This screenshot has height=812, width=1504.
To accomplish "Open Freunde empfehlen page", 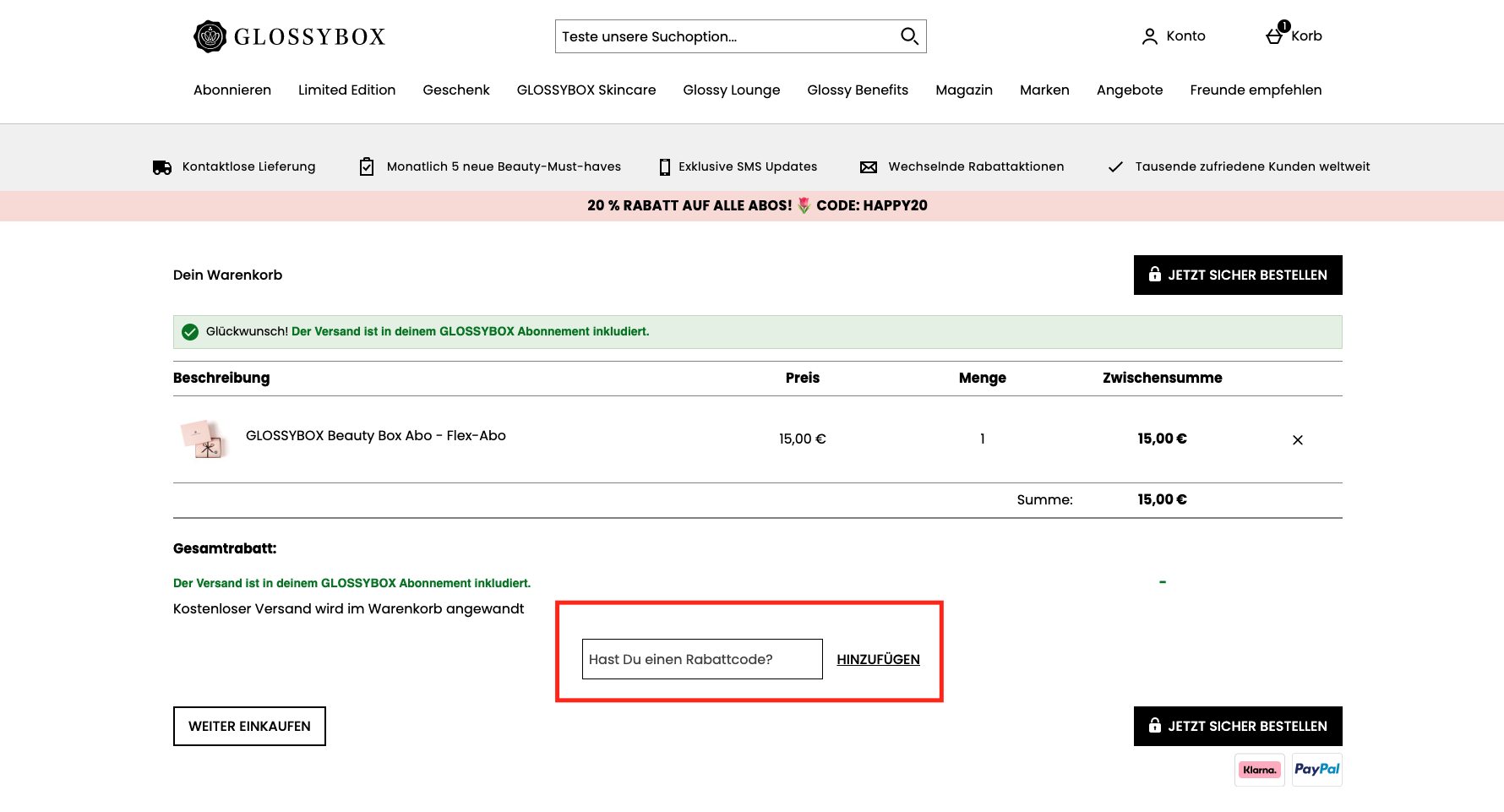I will pos(1256,90).
